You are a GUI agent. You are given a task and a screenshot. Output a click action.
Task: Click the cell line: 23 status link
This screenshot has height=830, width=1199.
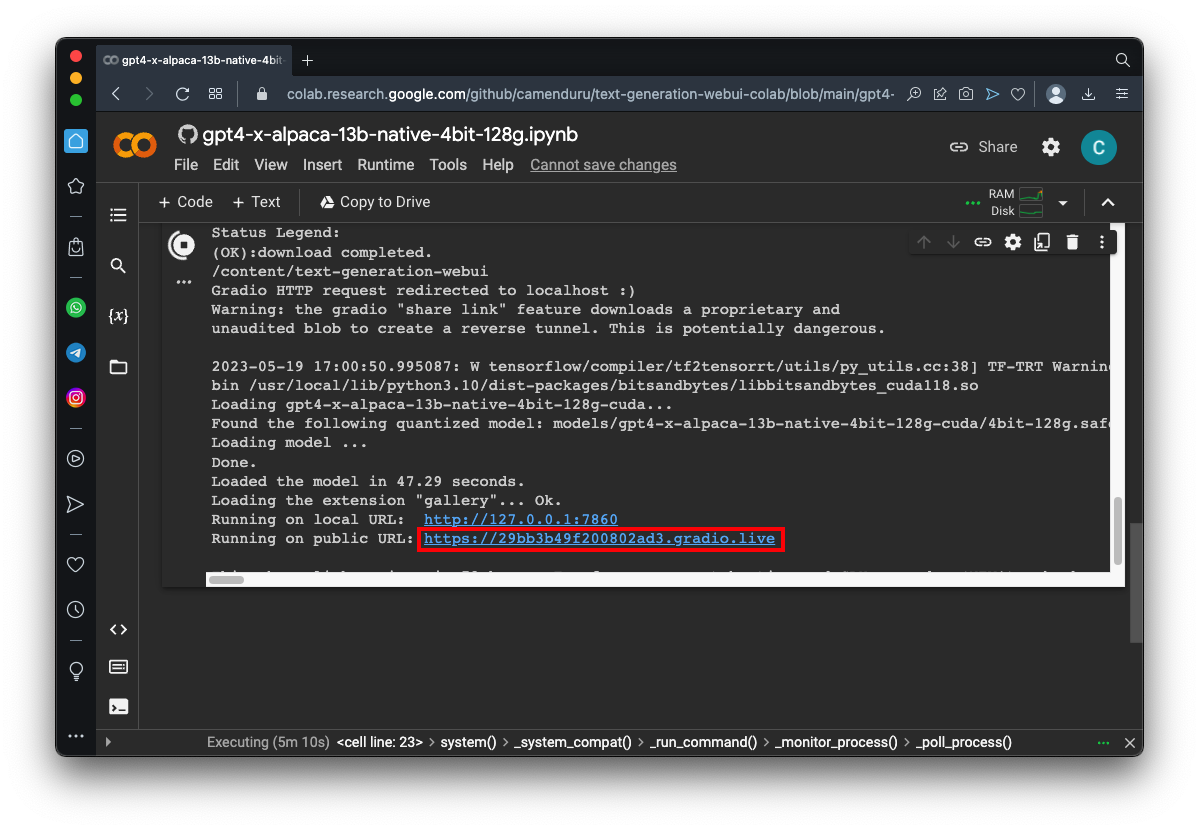pos(379,742)
